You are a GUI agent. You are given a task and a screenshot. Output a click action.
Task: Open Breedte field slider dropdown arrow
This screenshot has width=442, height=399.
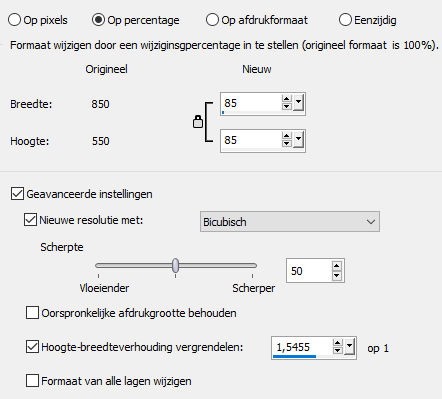point(298,103)
